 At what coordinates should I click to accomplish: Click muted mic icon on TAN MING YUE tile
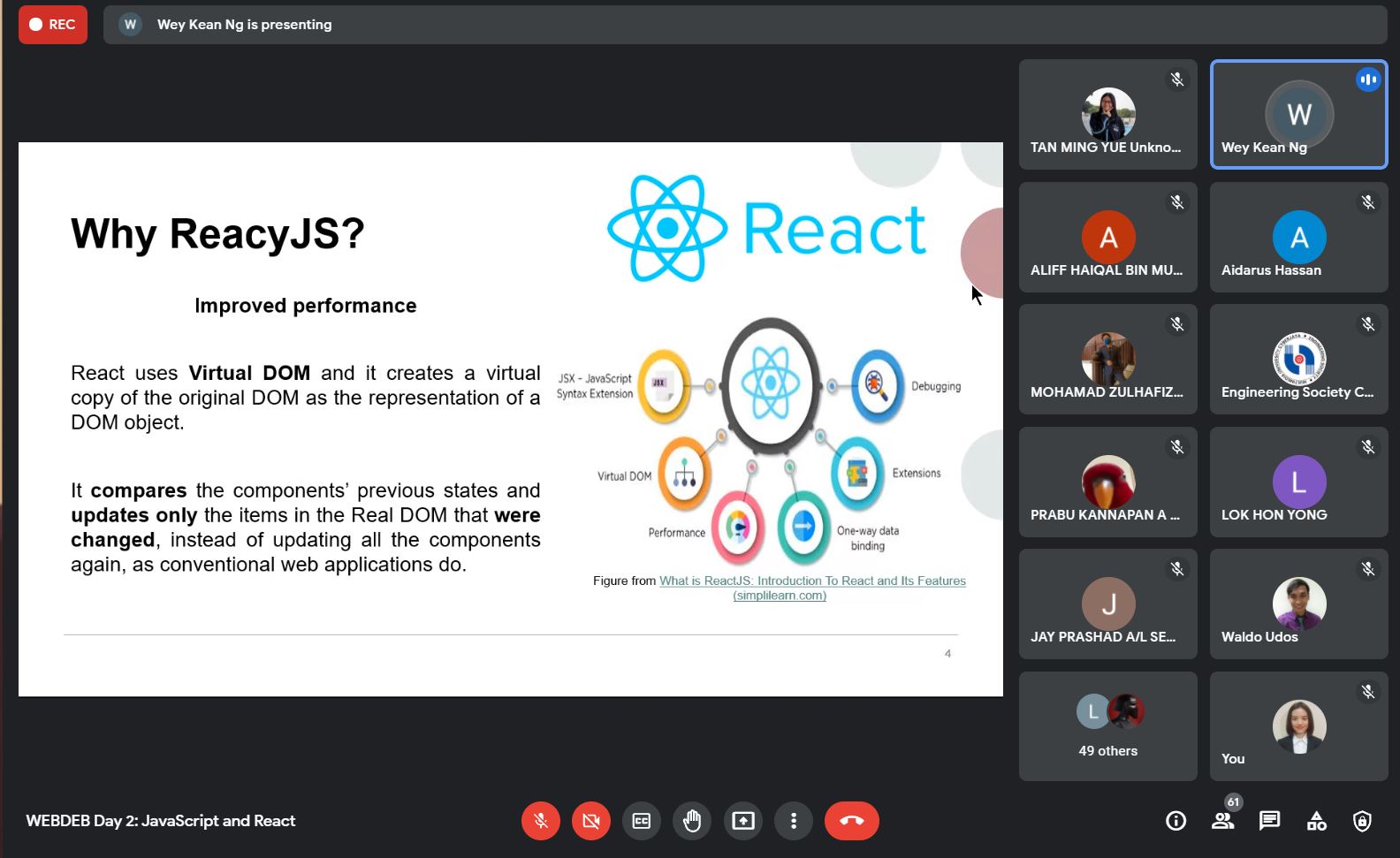pos(1177,80)
